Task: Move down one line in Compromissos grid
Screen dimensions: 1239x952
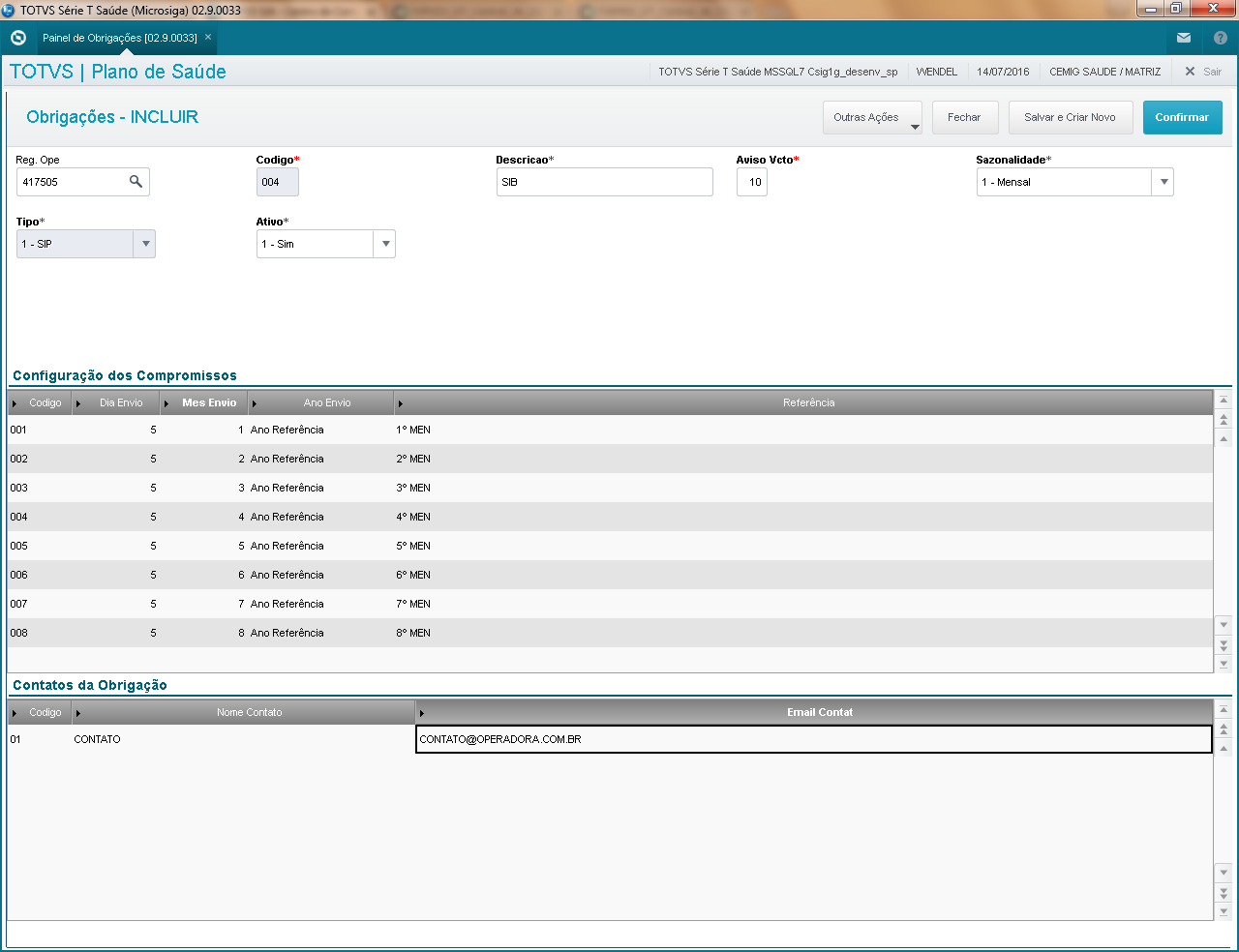Action: tap(1224, 625)
